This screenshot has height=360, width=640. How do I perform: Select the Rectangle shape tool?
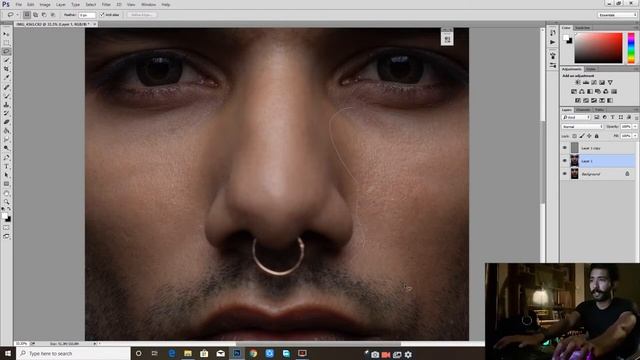[6, 184]
